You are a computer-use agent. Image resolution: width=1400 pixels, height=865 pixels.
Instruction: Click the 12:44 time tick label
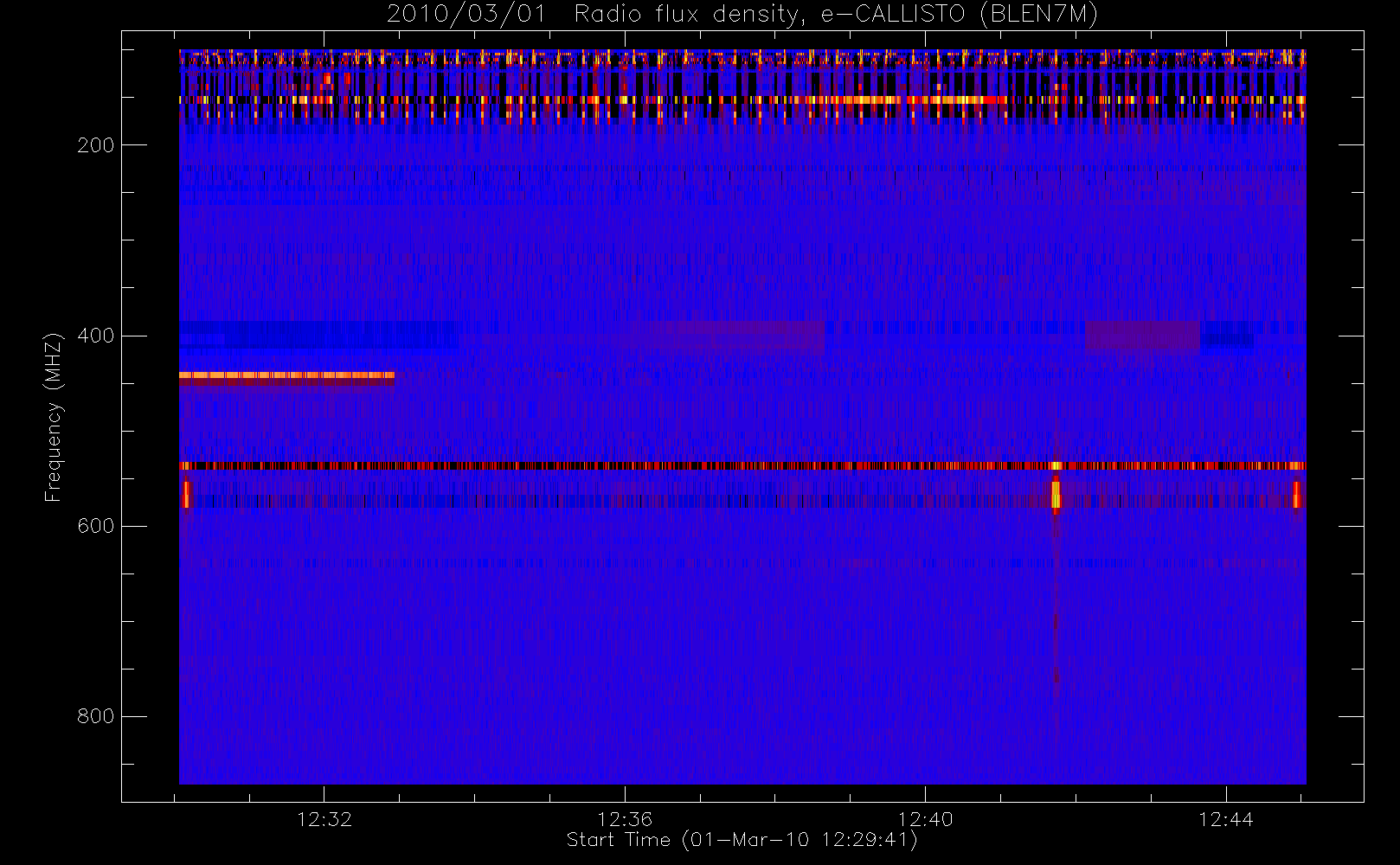point(1226,819)
